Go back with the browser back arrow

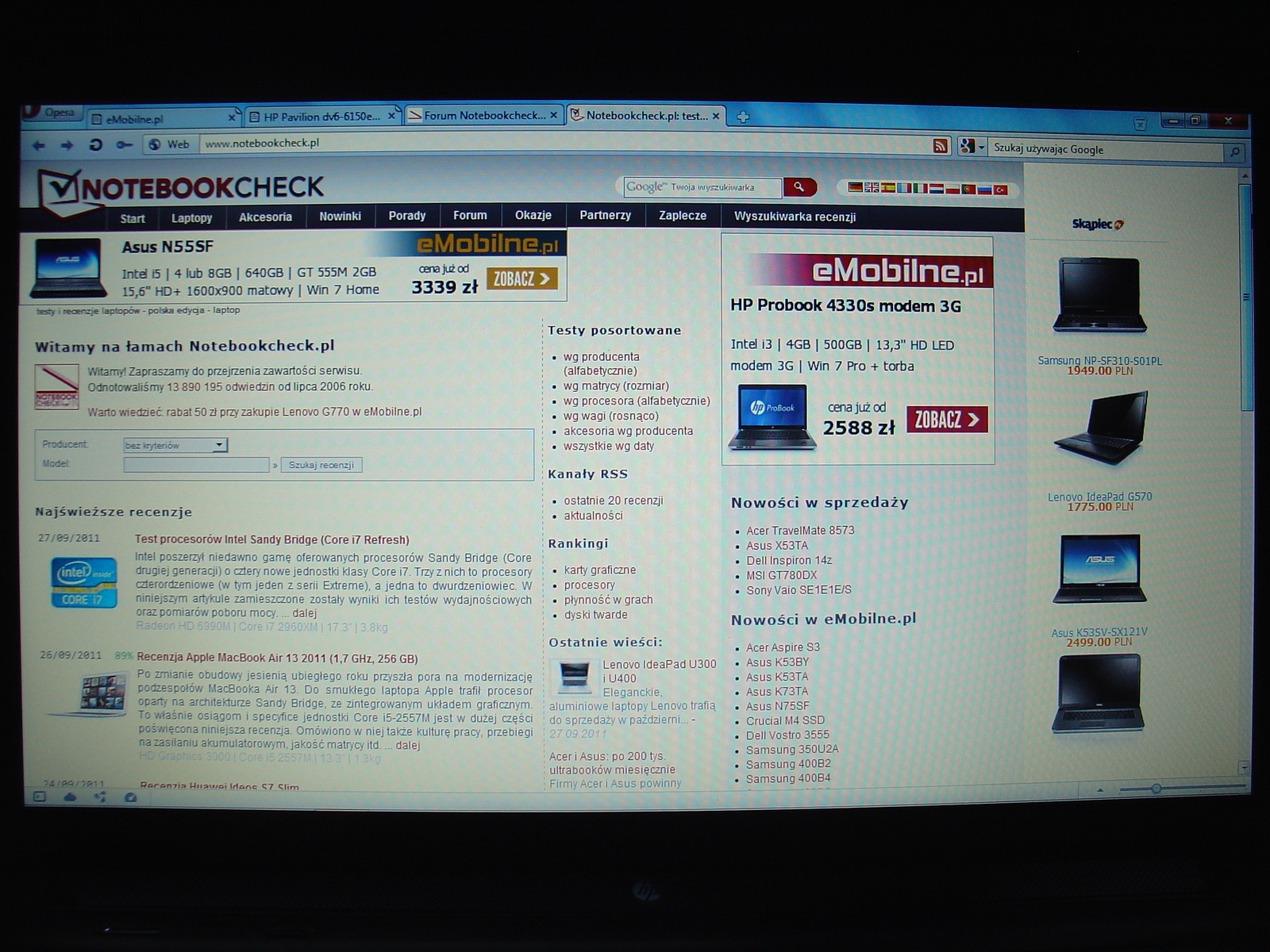[x=38, y=144]
